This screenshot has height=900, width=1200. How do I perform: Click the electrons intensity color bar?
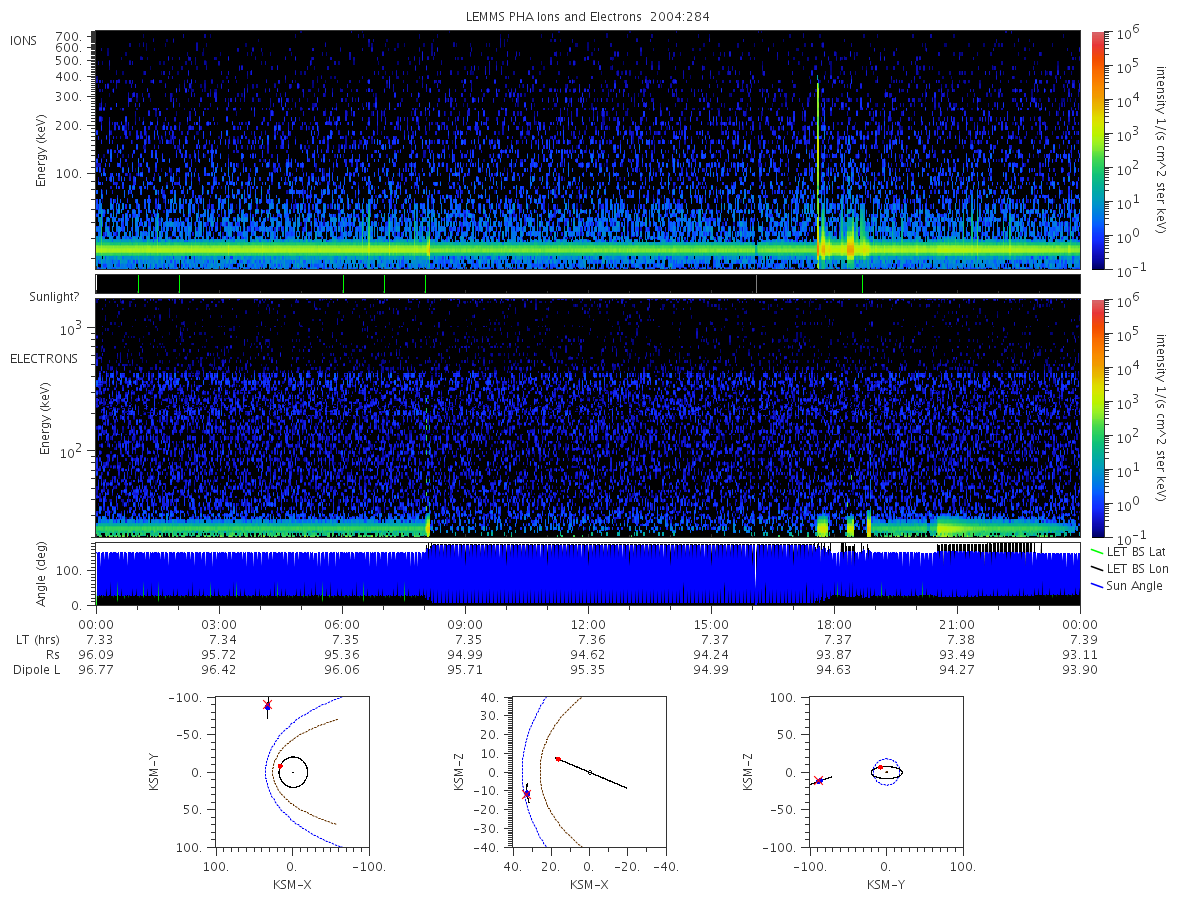coord(1097,417)
